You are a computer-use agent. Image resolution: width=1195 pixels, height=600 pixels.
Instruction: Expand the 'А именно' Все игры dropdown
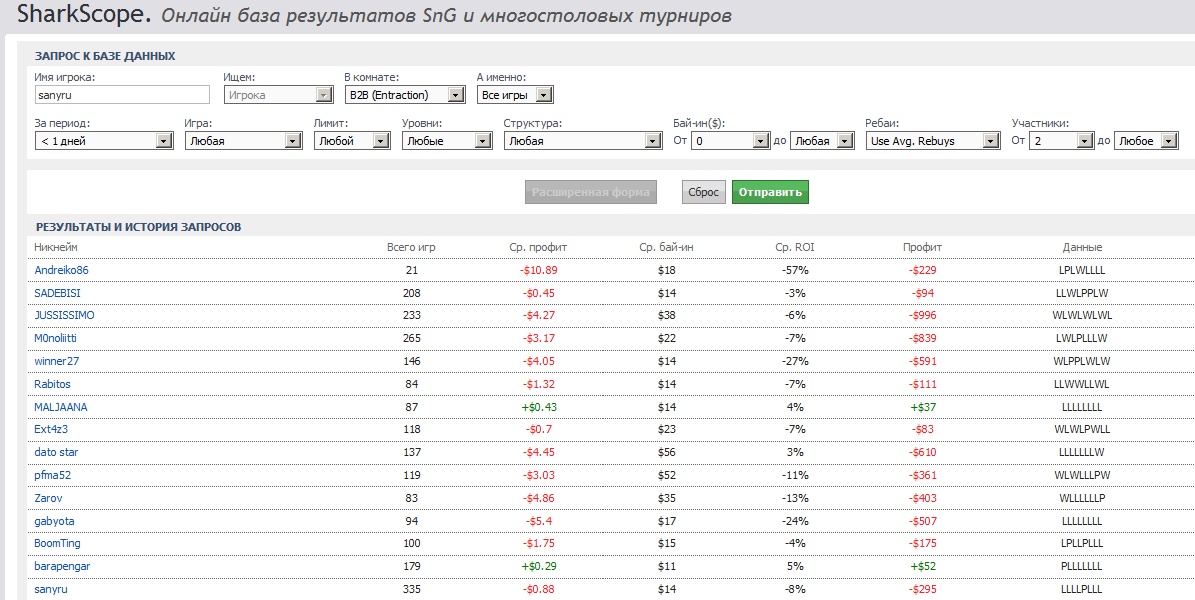pos(515,95)
